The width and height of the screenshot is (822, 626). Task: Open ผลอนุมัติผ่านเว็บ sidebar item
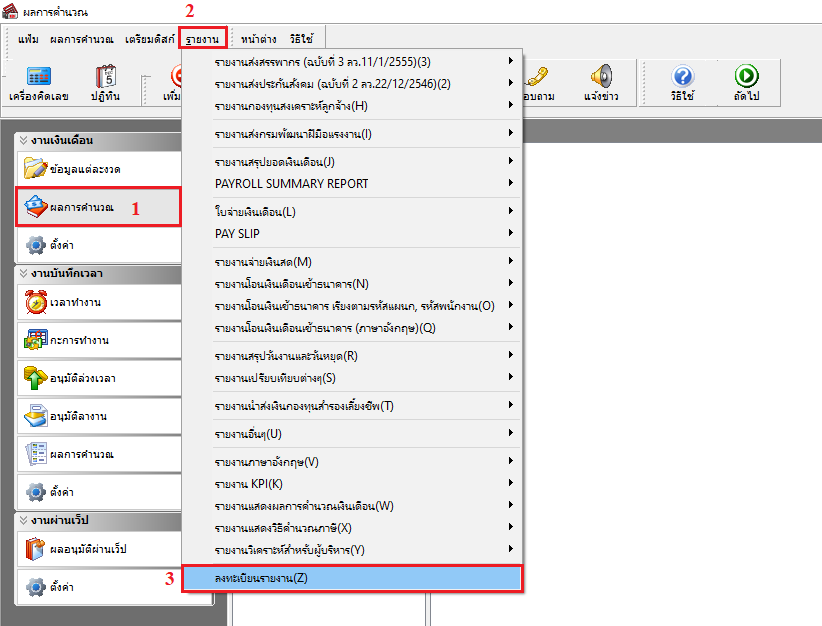(98, 549)
